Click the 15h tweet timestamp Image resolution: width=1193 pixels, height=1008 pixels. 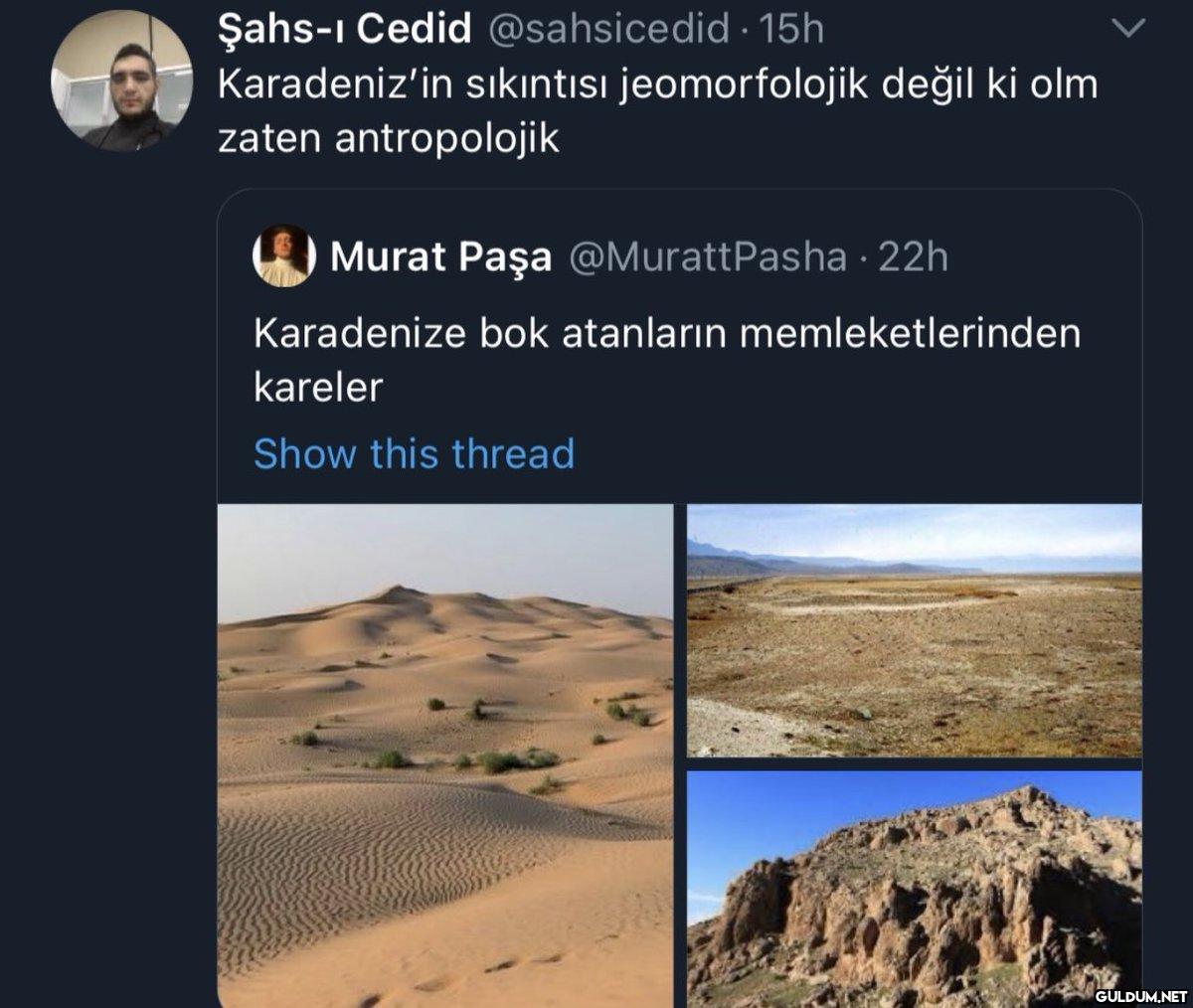791,29
